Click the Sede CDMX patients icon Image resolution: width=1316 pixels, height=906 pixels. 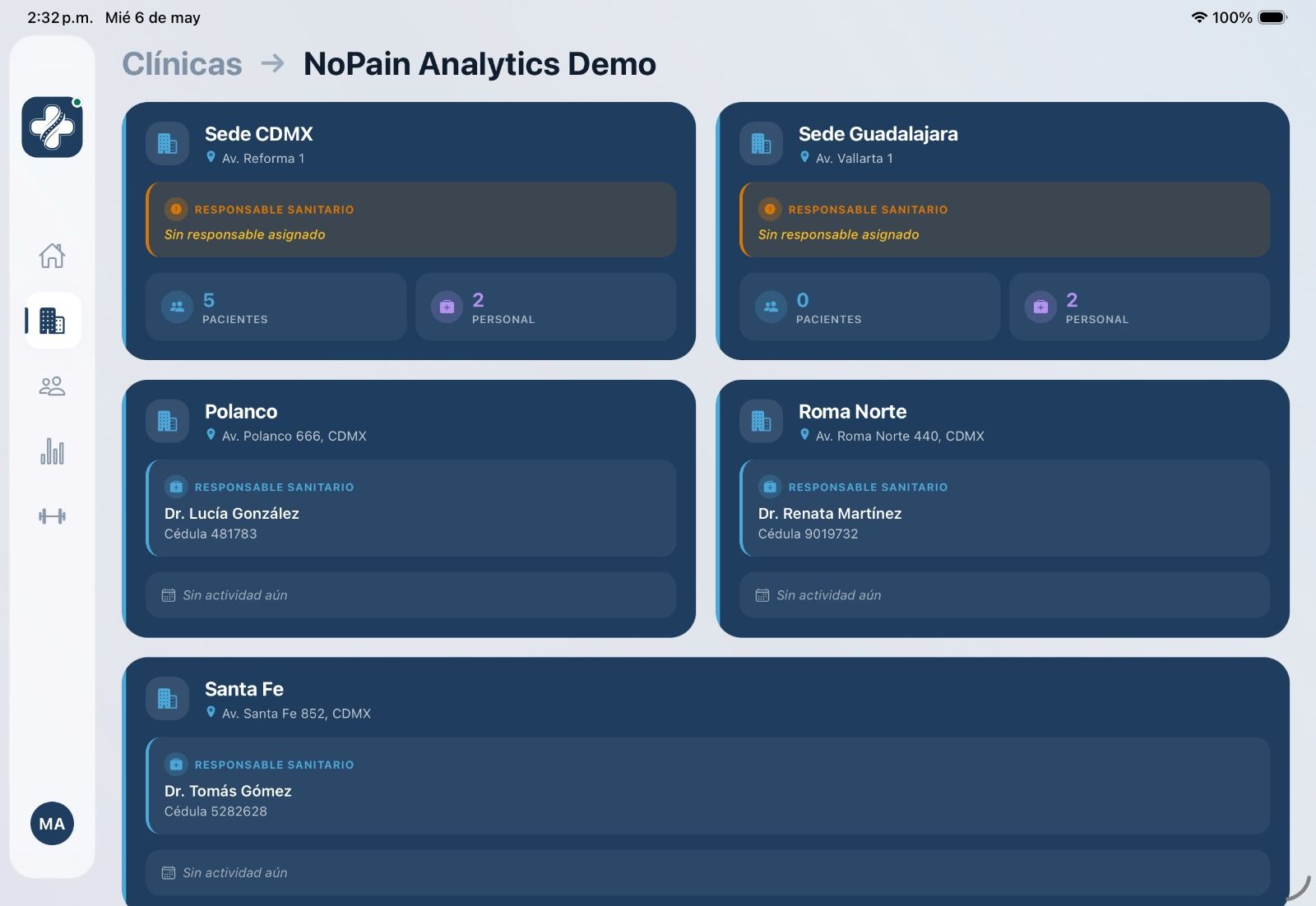177,307
